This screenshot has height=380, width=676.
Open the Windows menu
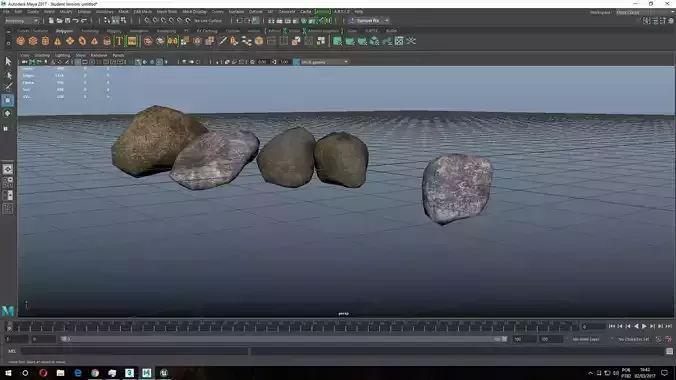[105, 12]
